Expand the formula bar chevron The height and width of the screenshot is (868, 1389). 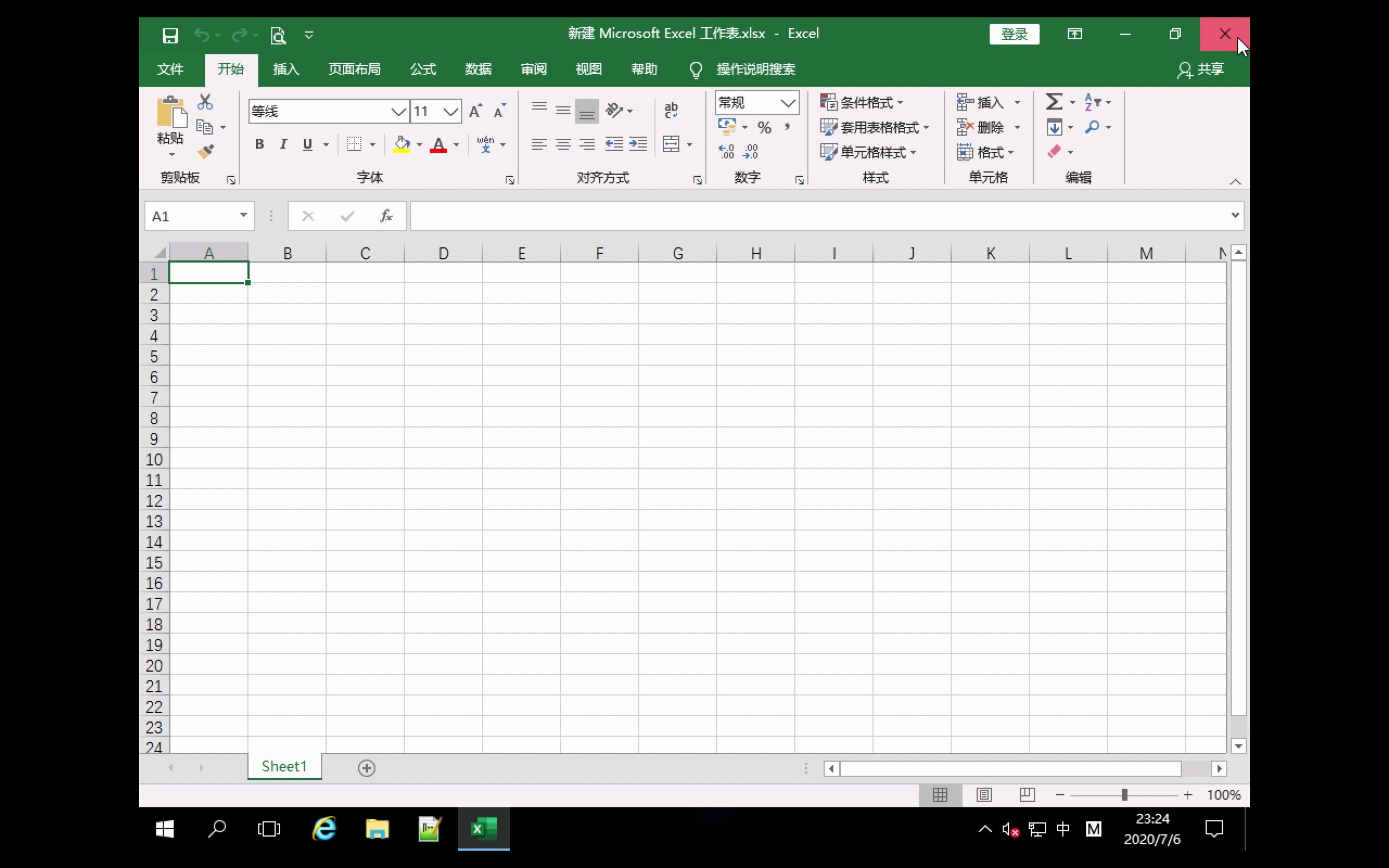click(x=1234, y=215)
